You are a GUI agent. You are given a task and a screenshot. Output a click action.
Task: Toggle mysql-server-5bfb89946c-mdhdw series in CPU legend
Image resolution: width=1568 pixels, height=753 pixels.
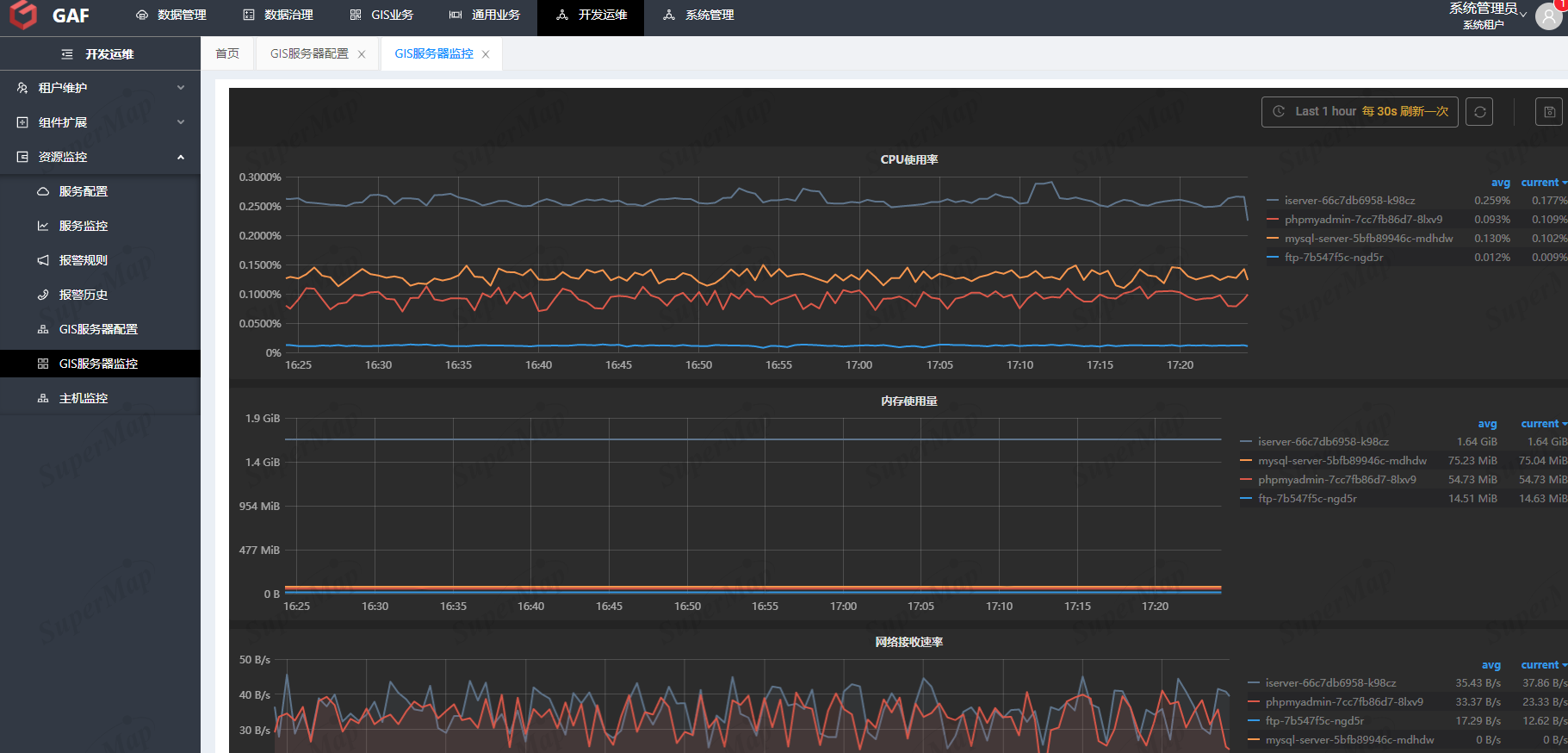click(x=1368, y=239)
